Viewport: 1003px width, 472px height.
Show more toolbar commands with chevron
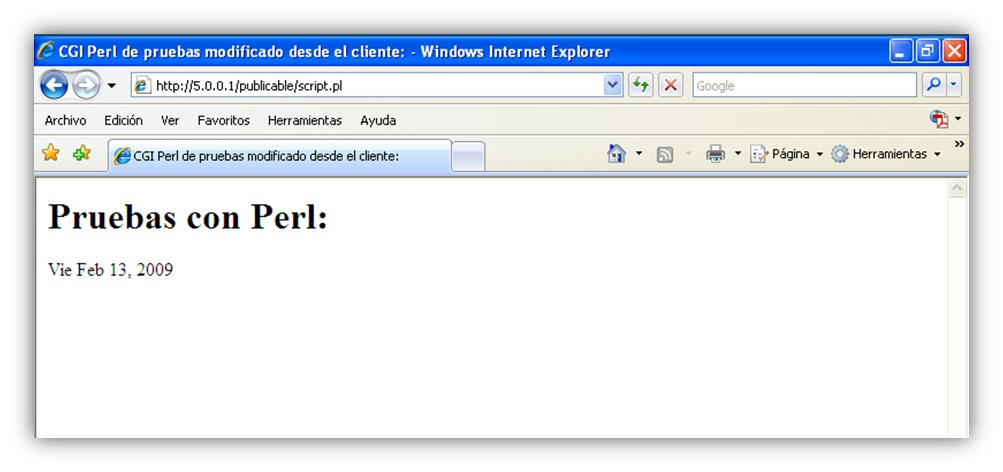tap(959, 145)
